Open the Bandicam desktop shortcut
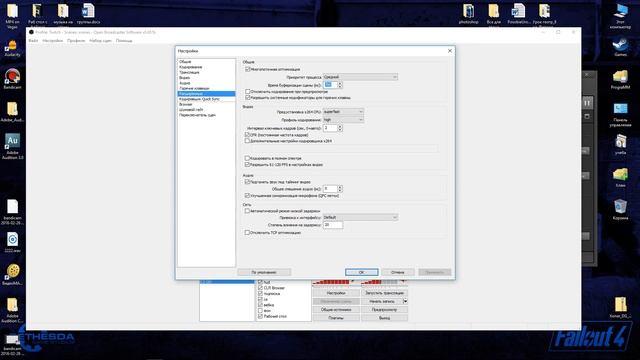 pyautogui.click(x=12, y=79)
